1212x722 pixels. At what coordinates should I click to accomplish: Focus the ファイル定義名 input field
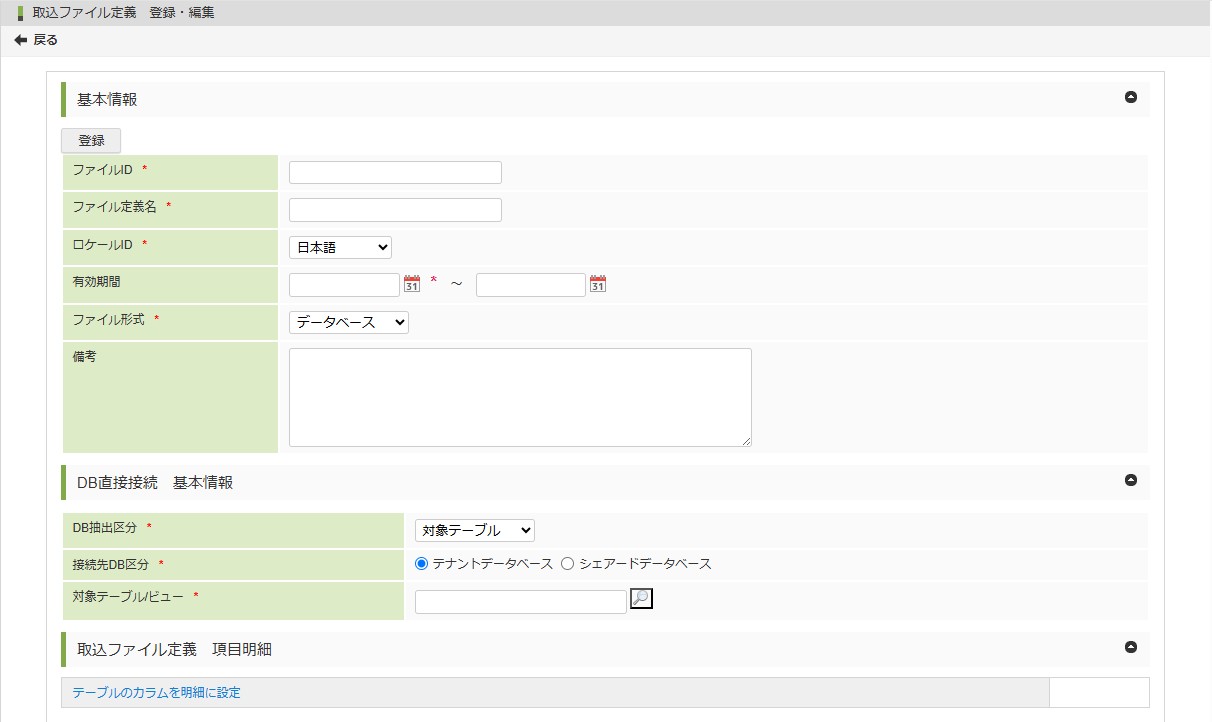click(395, 210)
